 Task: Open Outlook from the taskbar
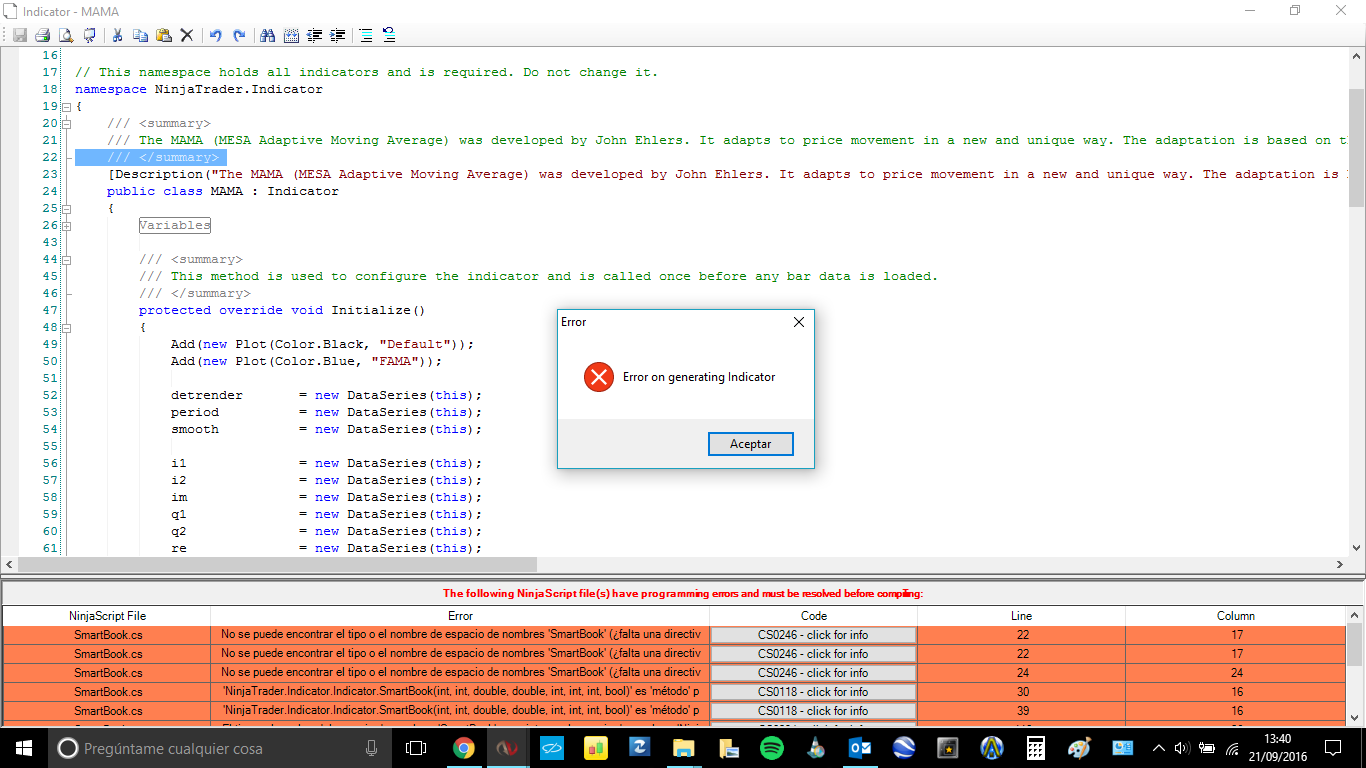point(859,747)
